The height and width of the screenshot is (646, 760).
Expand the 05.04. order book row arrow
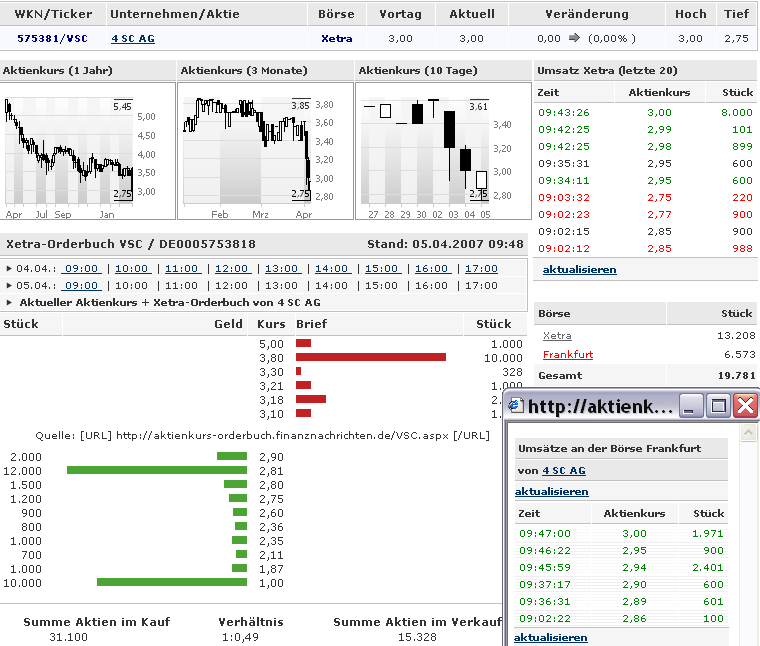(x=10, y=285)
